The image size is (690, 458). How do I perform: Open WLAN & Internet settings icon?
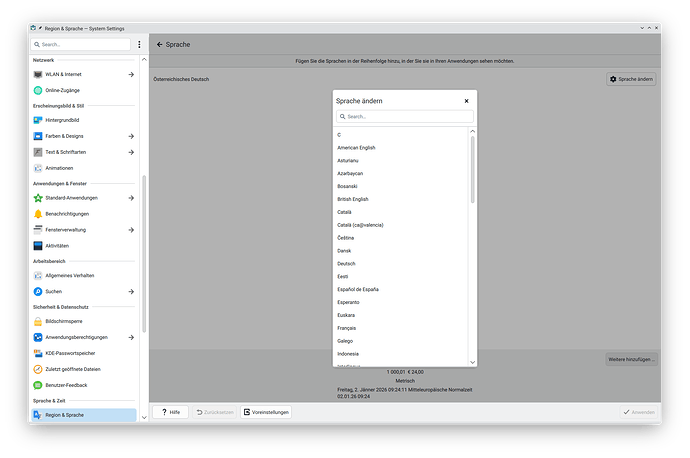38,74
